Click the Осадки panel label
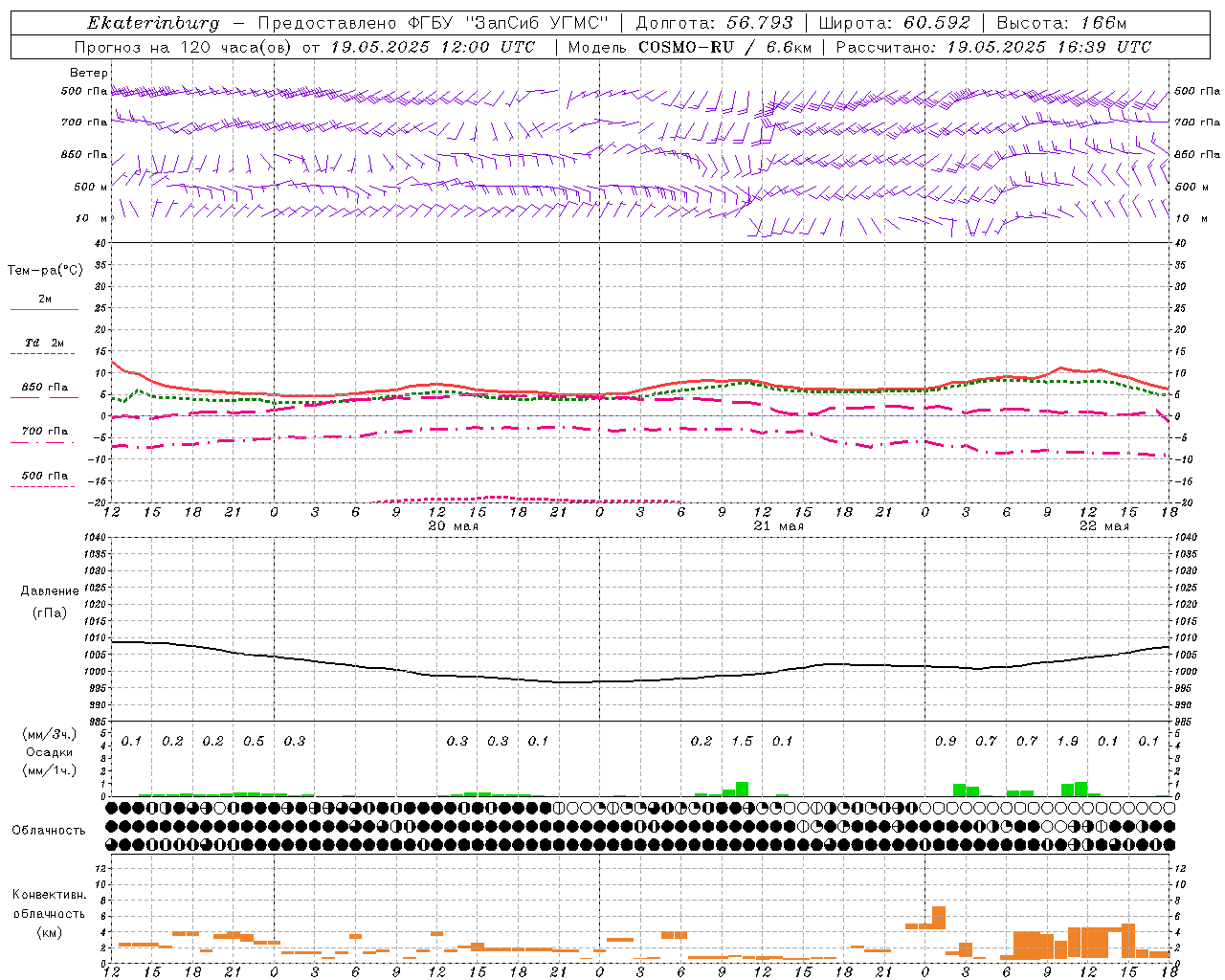This screenshot has height=980, width=1225. click(x=50, y=752)
